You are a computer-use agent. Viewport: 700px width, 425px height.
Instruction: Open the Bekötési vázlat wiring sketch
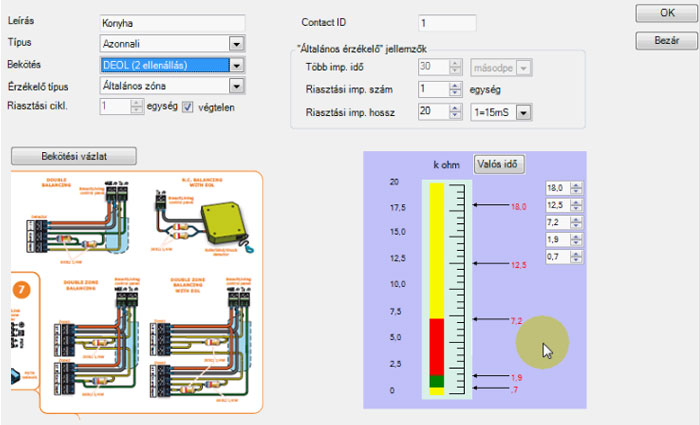[x=74, y=156]
